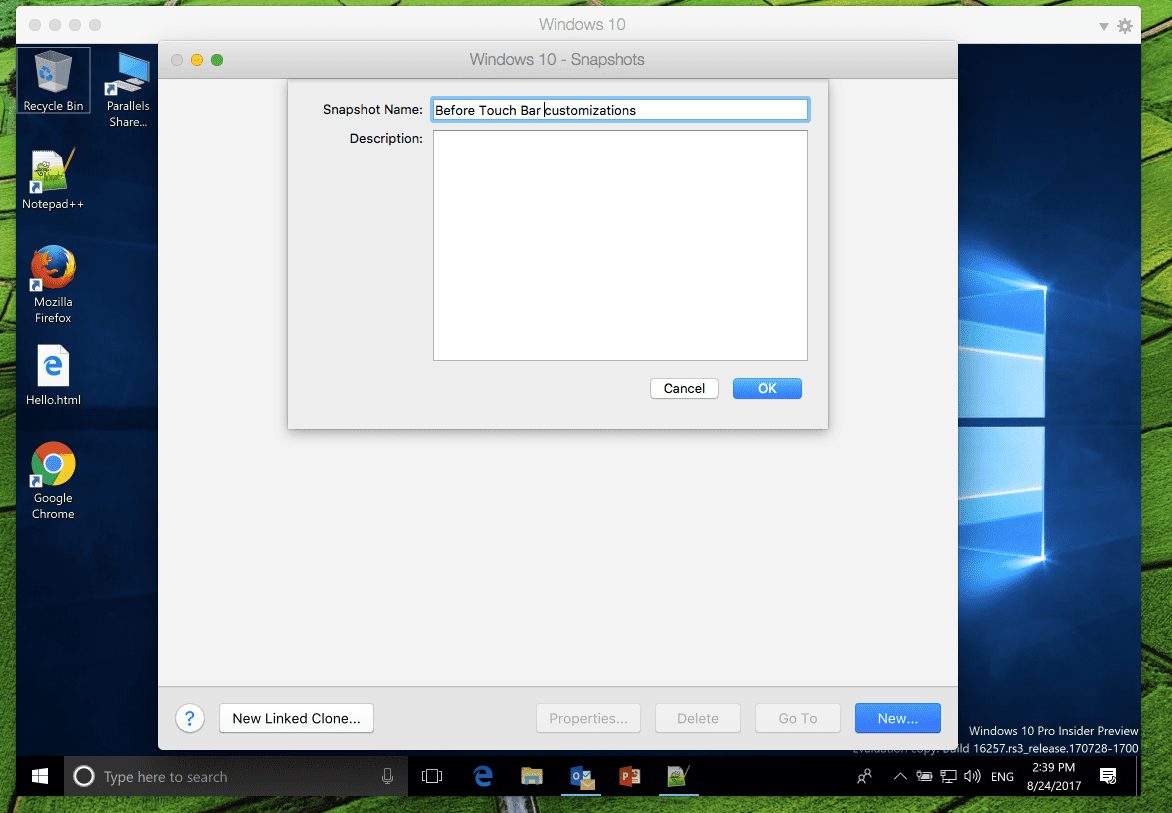Click the "Snapshot Name:" label
The width and height of the screenshot is (1172, 813).
[x=372, y=110]
